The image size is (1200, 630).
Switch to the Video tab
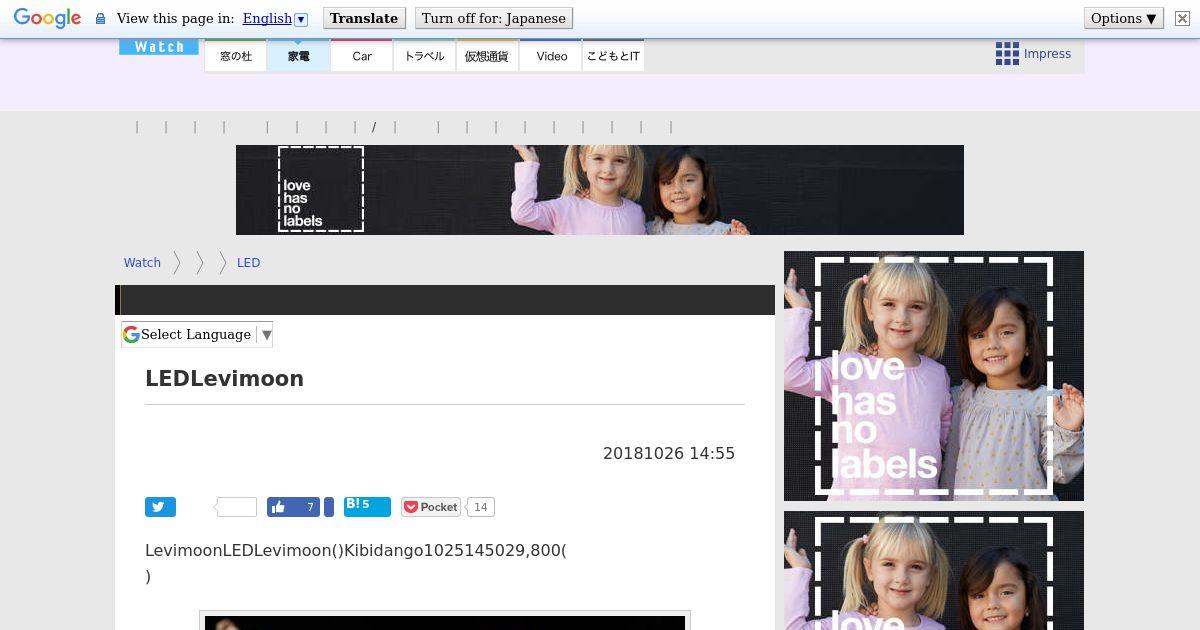click(551, 56)
